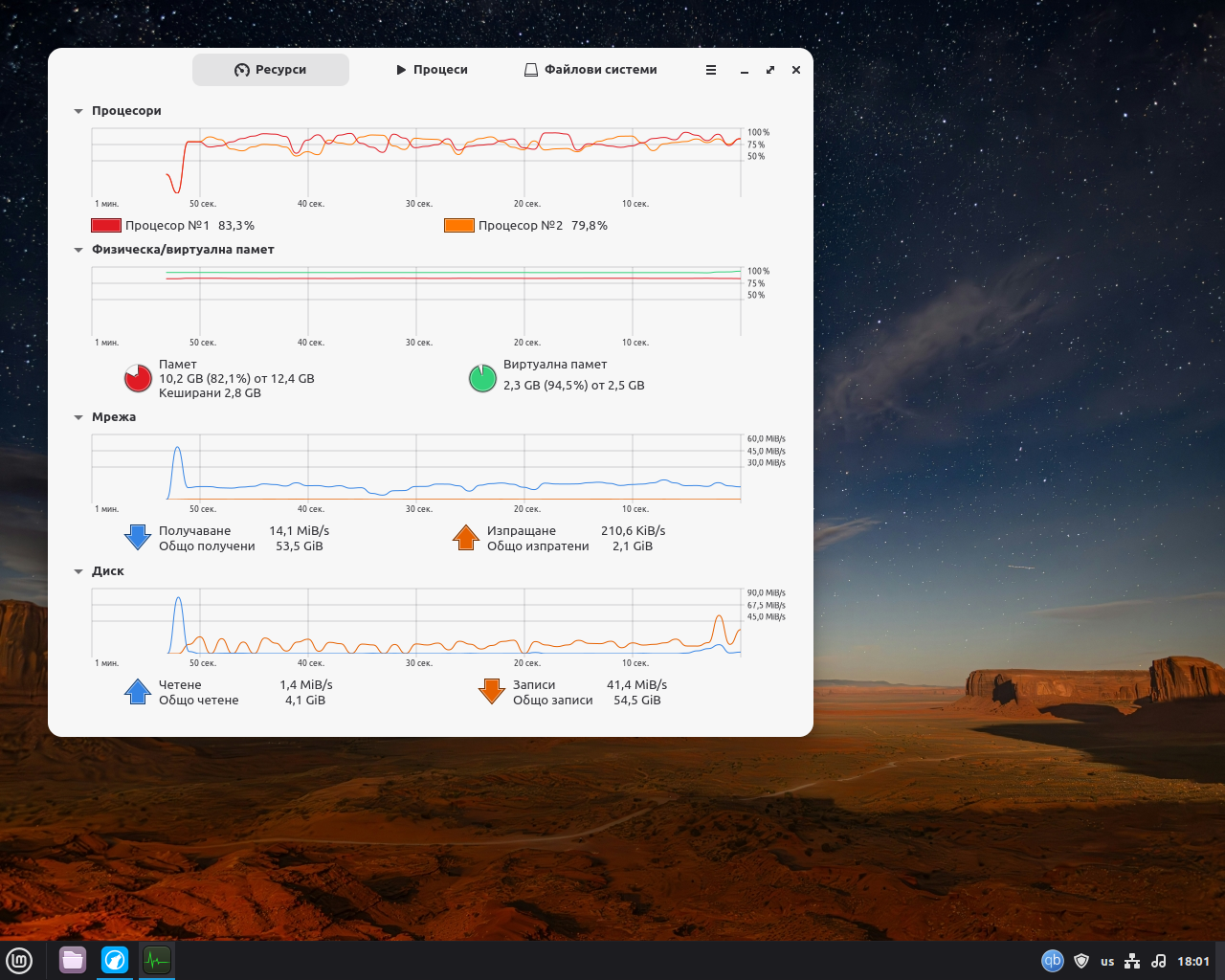
Task: Collapse the Физическа/виртуална памет section
Action: [x=78, y=250]
